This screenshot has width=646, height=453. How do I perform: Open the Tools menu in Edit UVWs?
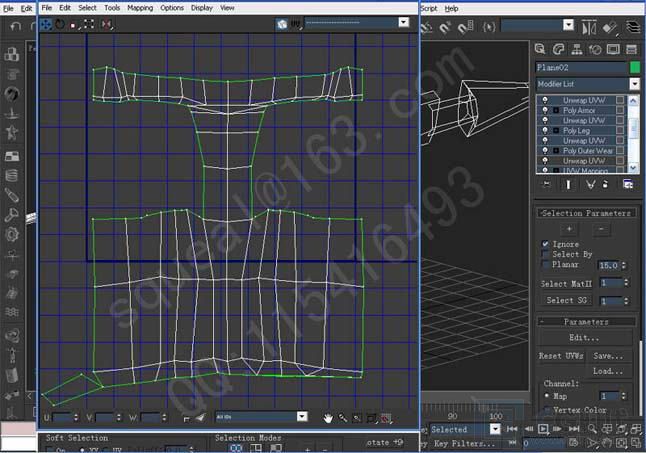(112, 8)
